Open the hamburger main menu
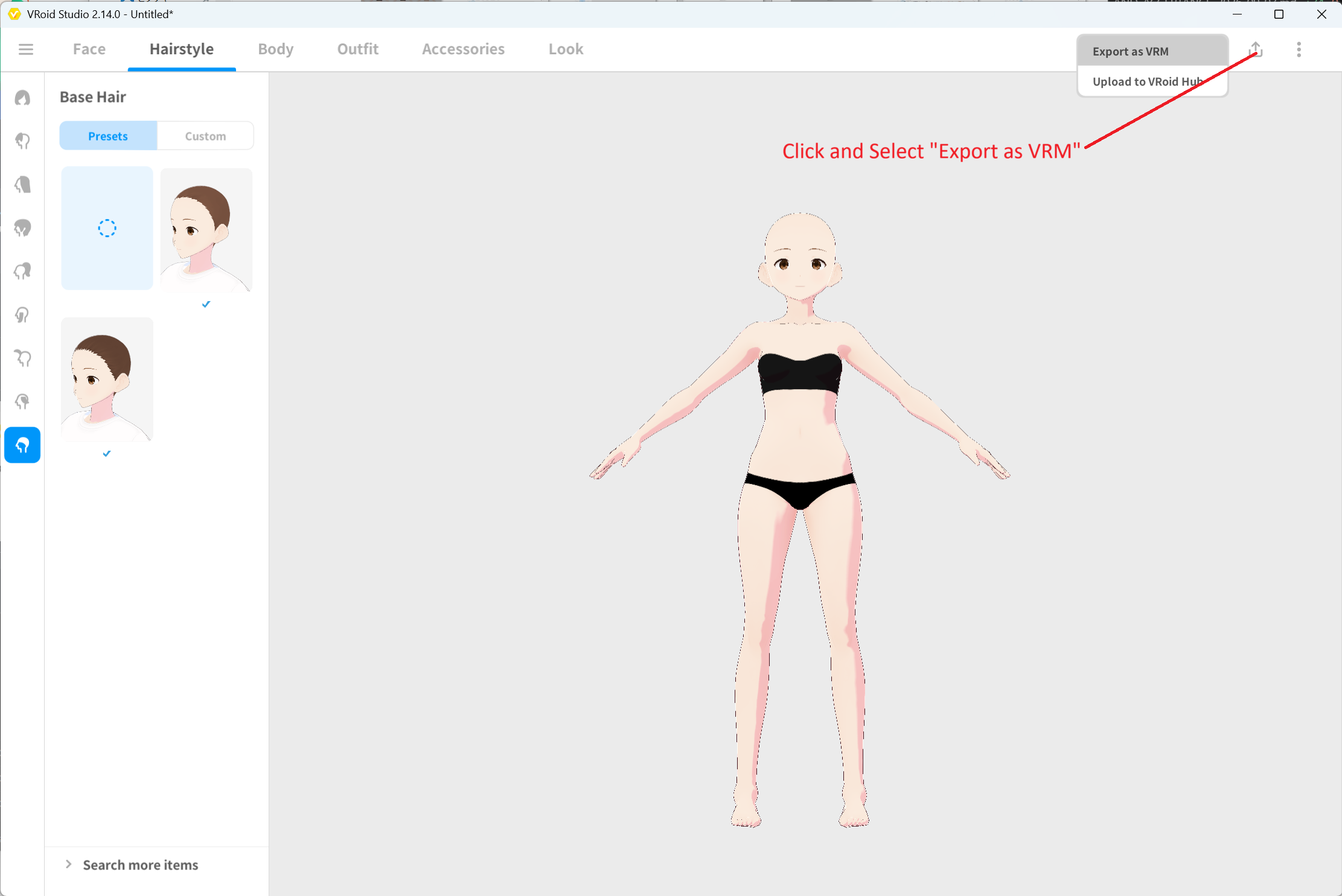The width and height of the screenshot is (1342, 896). 26,49
